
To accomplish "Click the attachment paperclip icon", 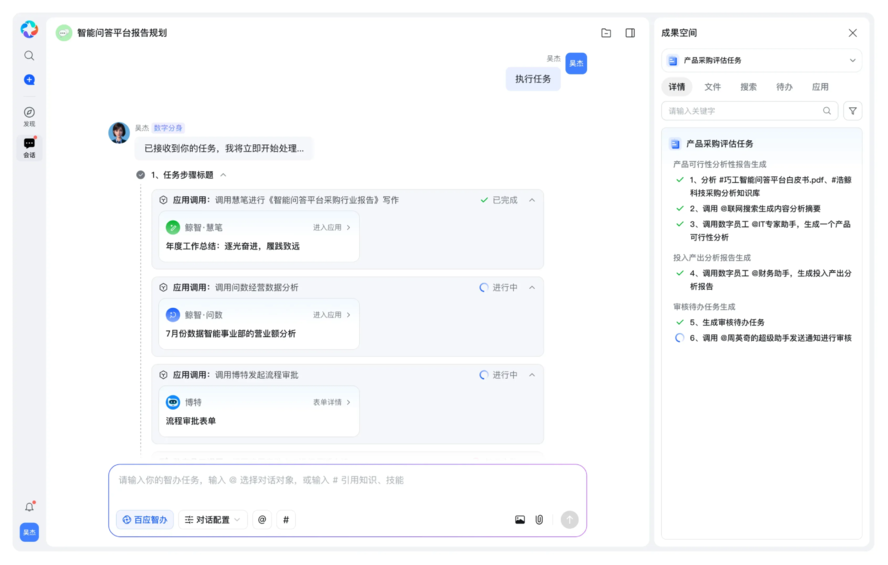I will (x=539, y=520).
